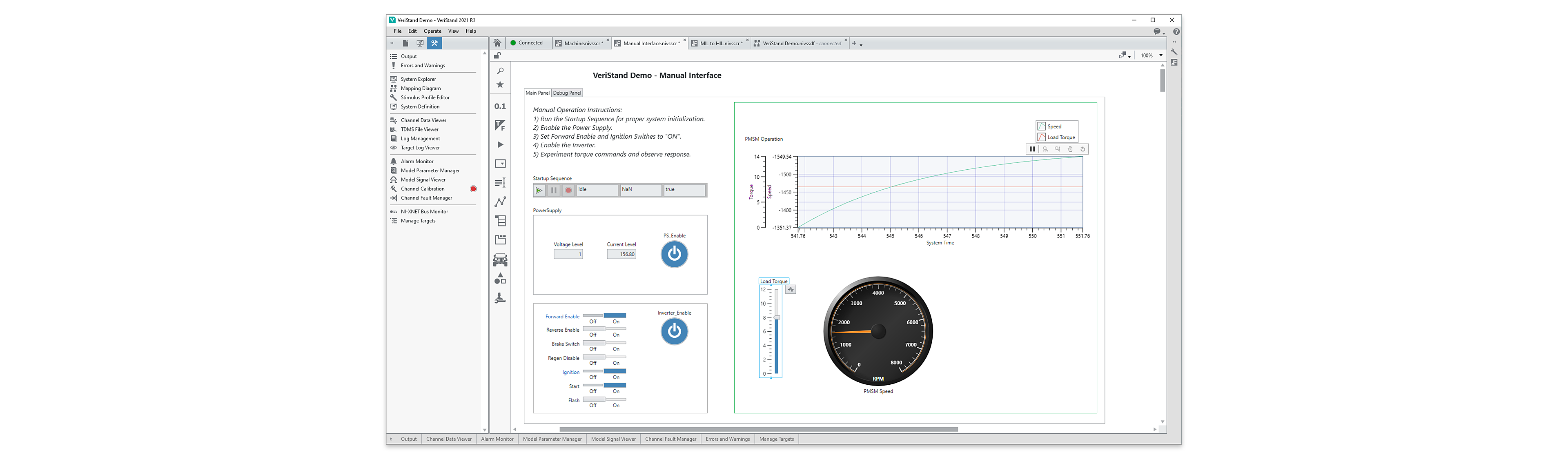Open the File menu
Viewport: 1568px width, 459px height.
coord(397,31)
